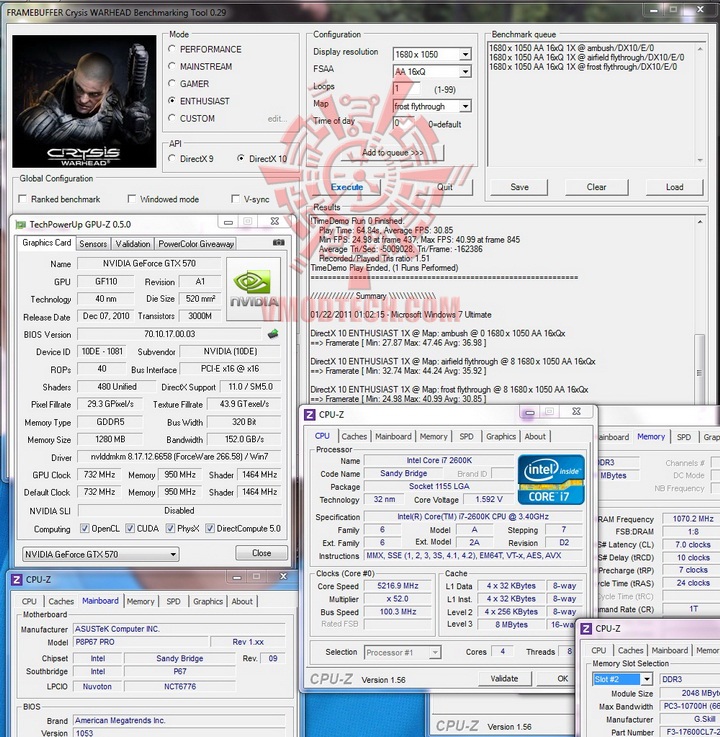Load a benchmark queue
The width and height of the screenshot is (720, 737).
[674, 187]
